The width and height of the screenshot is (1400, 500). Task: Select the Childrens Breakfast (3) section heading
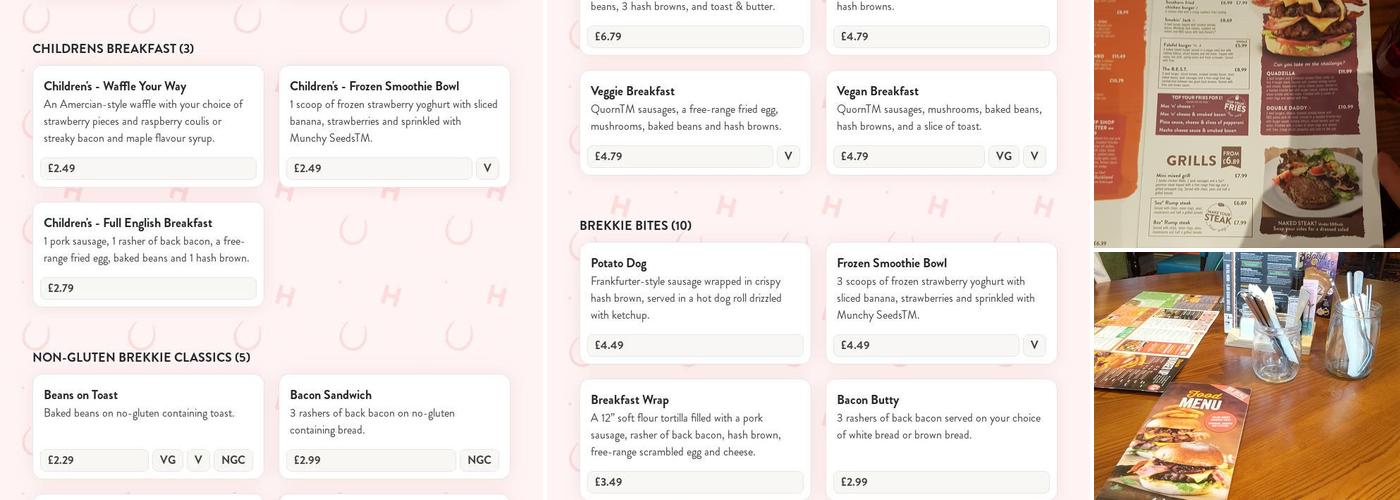coord(113,49)
